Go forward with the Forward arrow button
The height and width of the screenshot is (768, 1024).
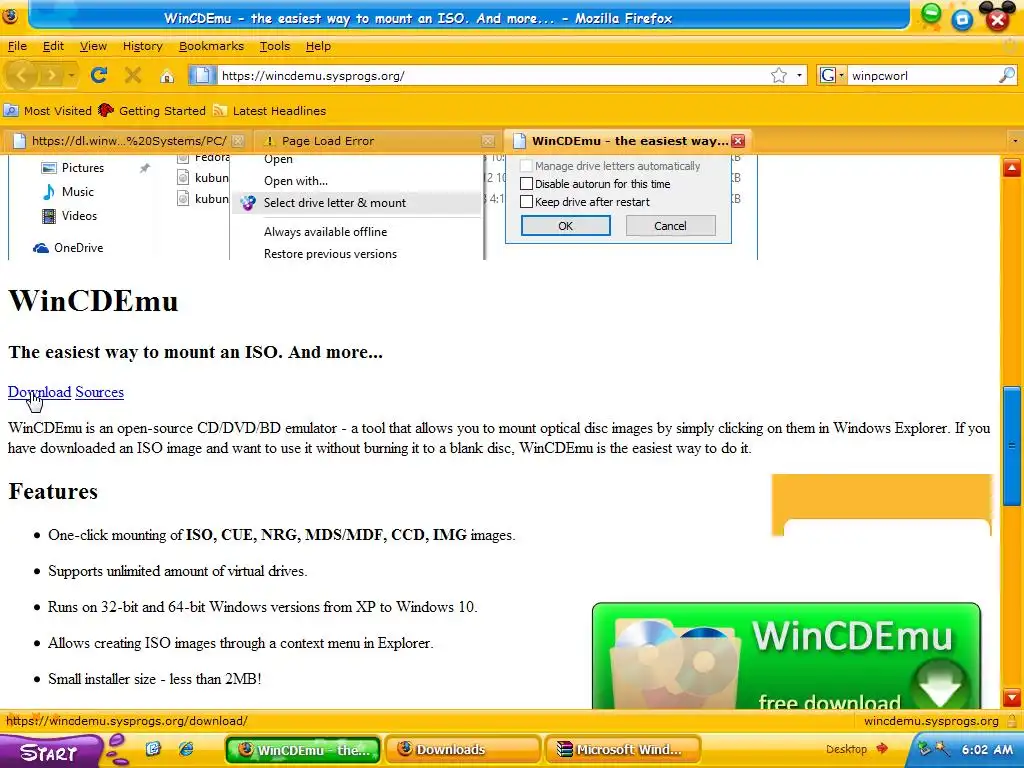click(51, 76)
